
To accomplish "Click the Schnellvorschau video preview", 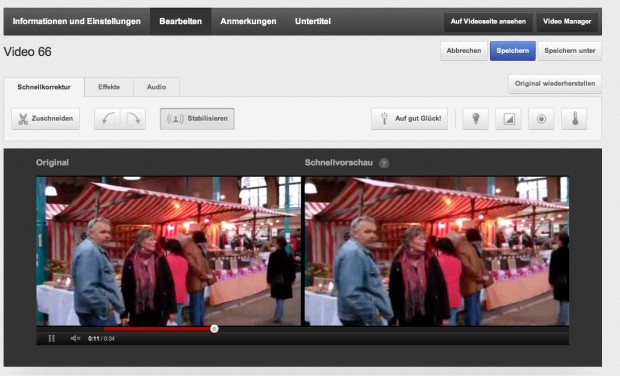I will (437, 251).
